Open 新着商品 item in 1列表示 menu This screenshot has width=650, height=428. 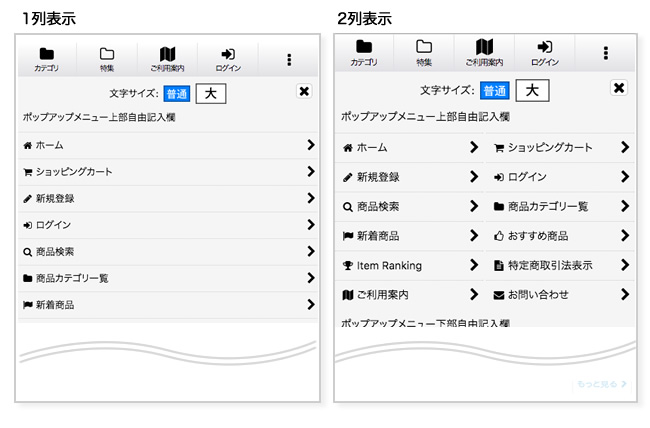(x=167, y=305)
